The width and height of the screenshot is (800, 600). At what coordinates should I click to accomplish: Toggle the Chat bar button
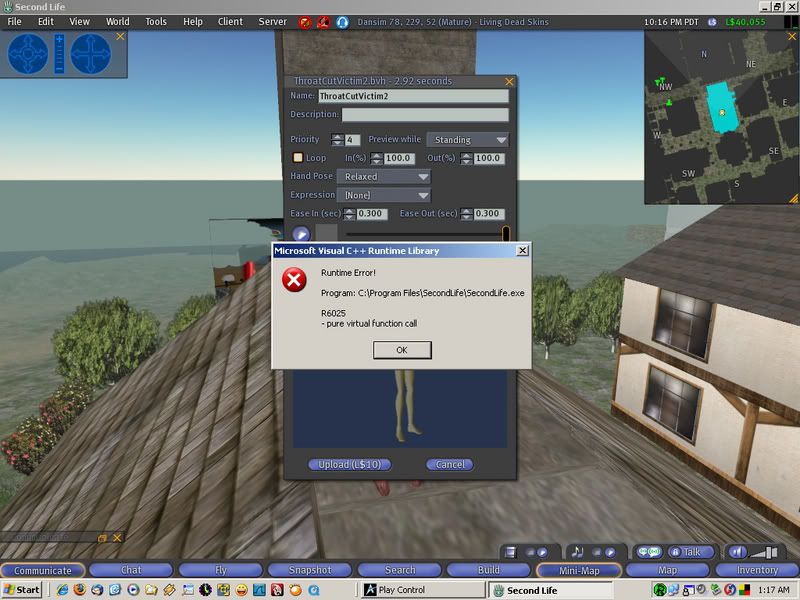(131, 570)
